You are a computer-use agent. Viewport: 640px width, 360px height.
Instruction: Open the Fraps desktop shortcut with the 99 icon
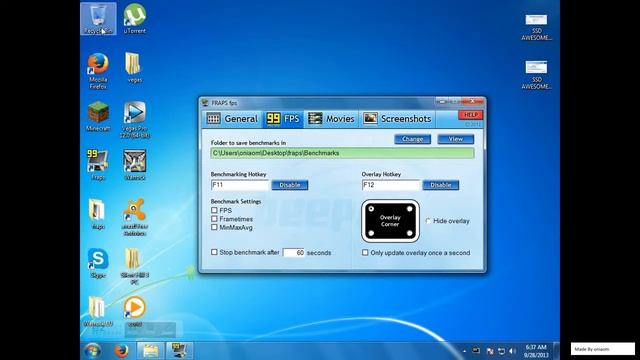[98, 165]
